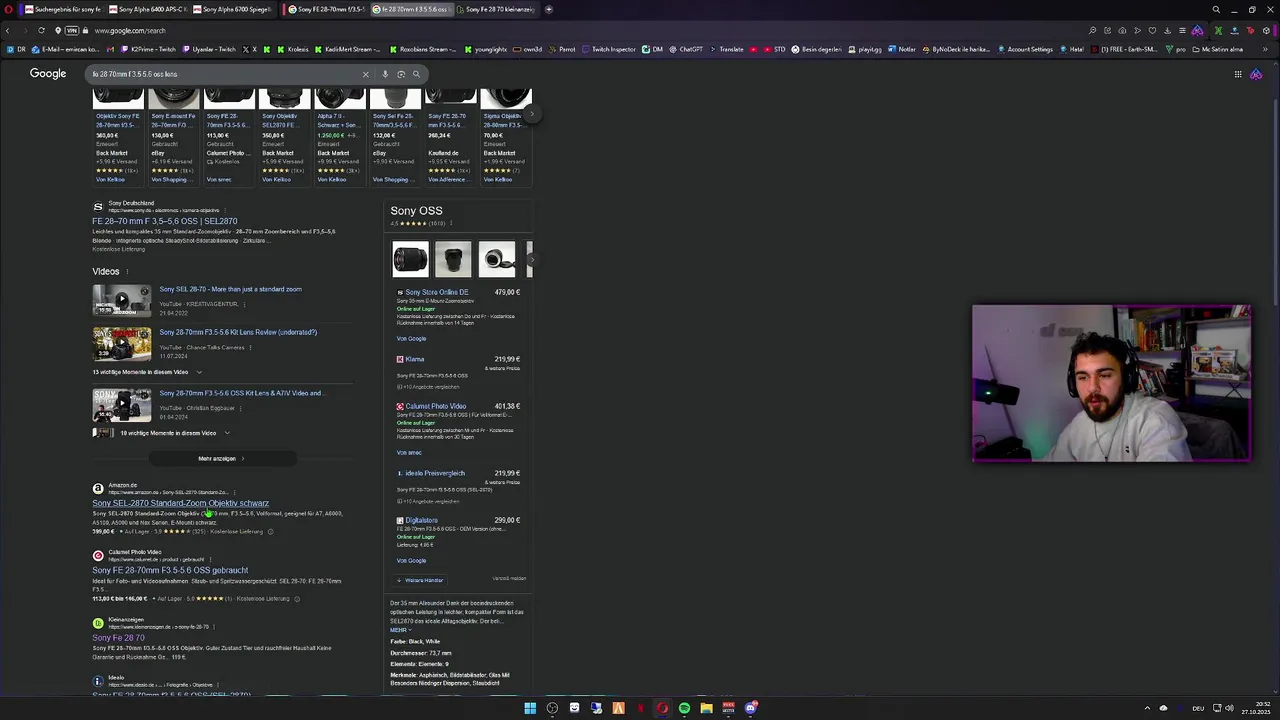Click the search magnifier icon in Google box
Image resolution: width=1280 pixels, height=720 pixels.
pos(416,74)
